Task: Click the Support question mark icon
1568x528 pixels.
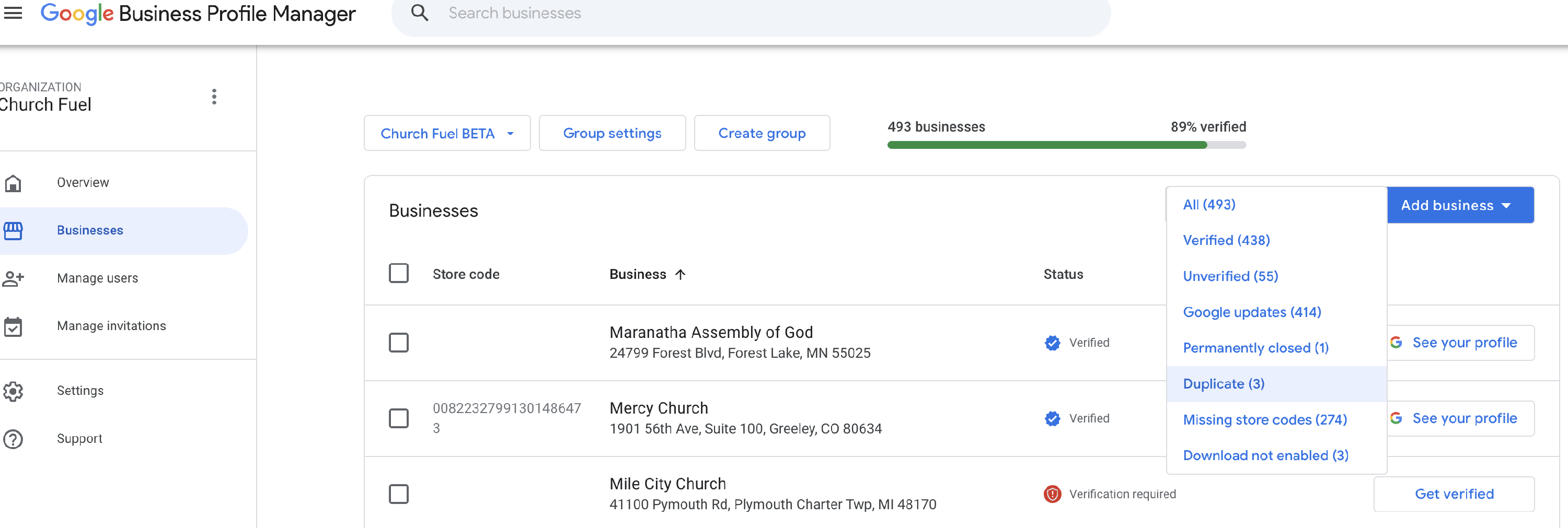Action: [13, 439]
